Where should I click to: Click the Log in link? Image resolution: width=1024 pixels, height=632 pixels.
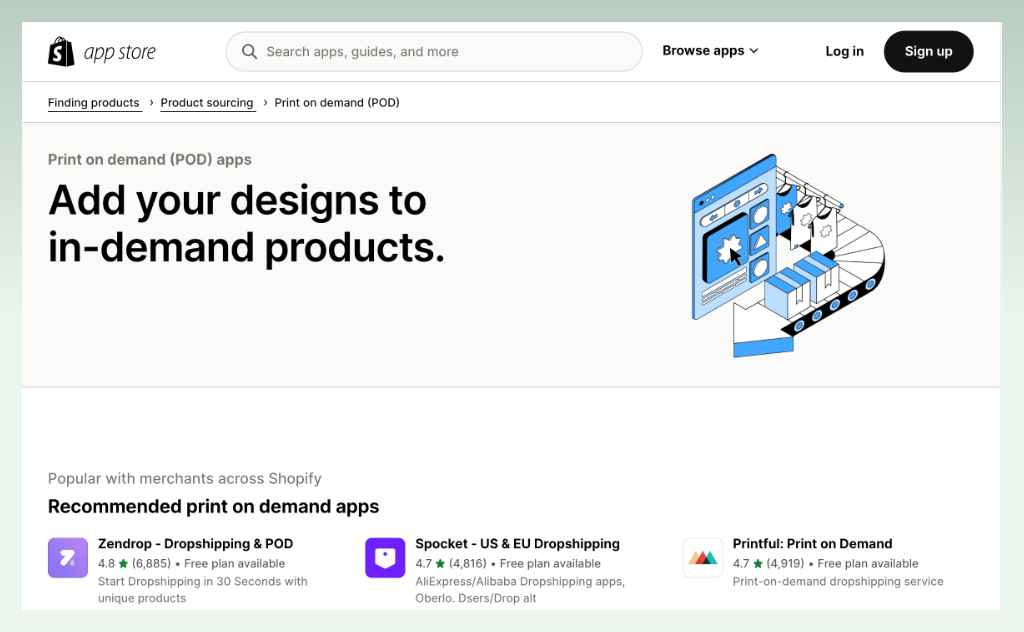click(x=844, y=52)
